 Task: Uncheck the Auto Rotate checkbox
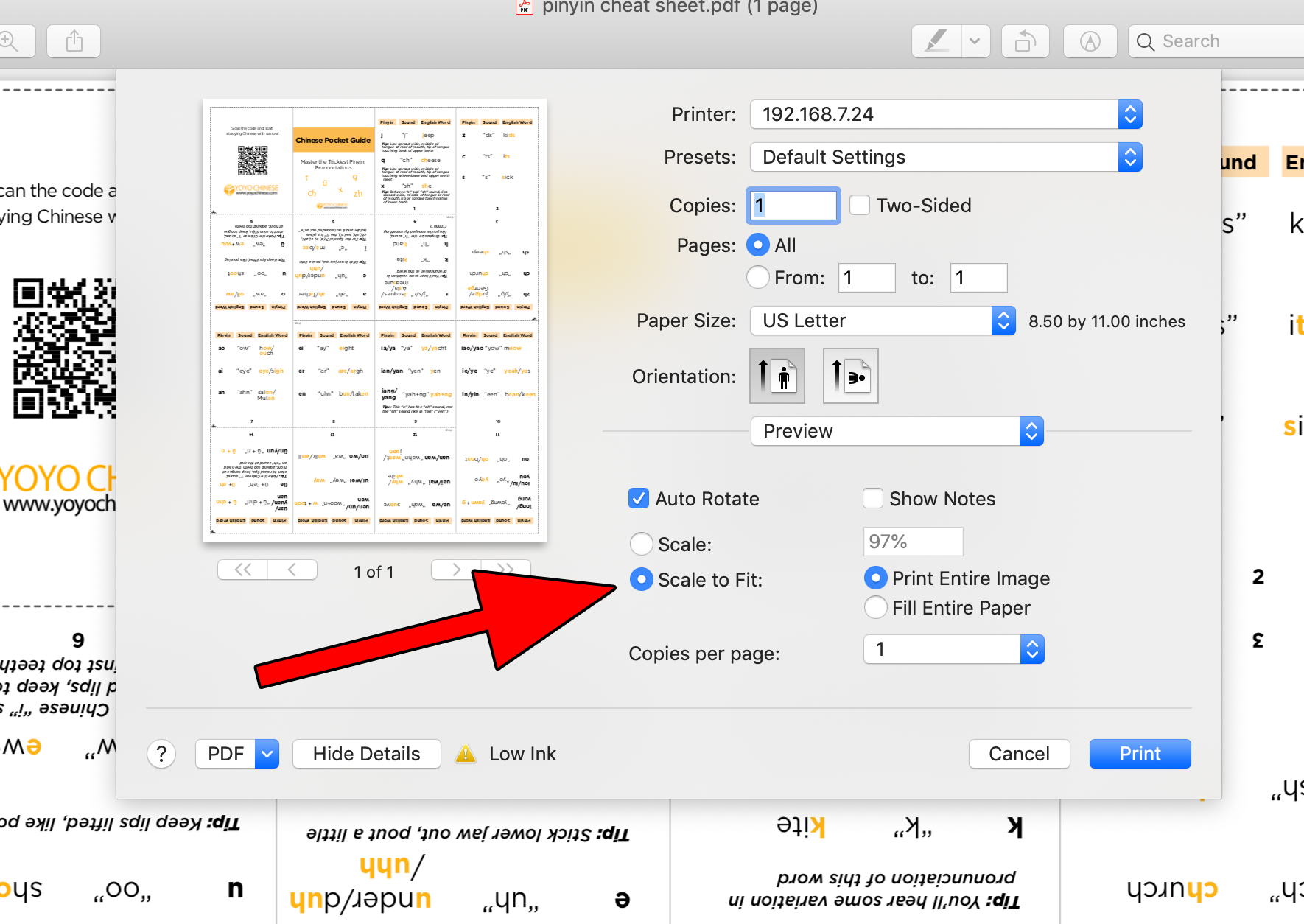[x=639, y=499]
